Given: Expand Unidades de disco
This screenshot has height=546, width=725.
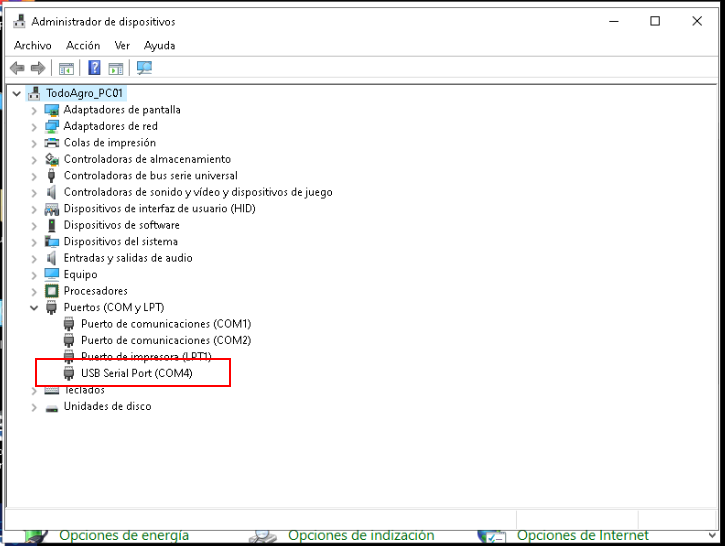Looking at the screenshot, I should click(x=34, y=407).
